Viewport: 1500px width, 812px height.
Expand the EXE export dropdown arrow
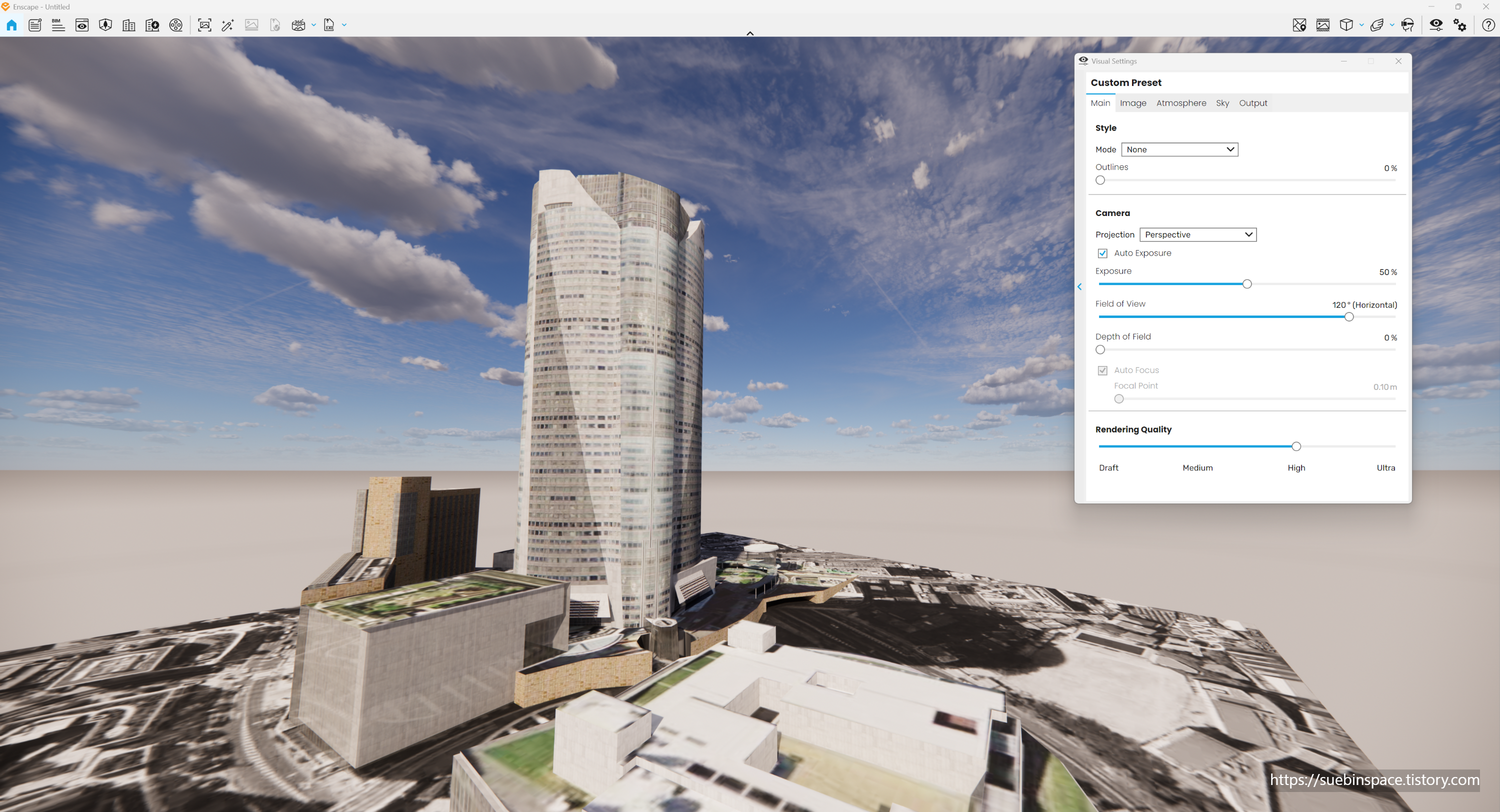[344, 25]
